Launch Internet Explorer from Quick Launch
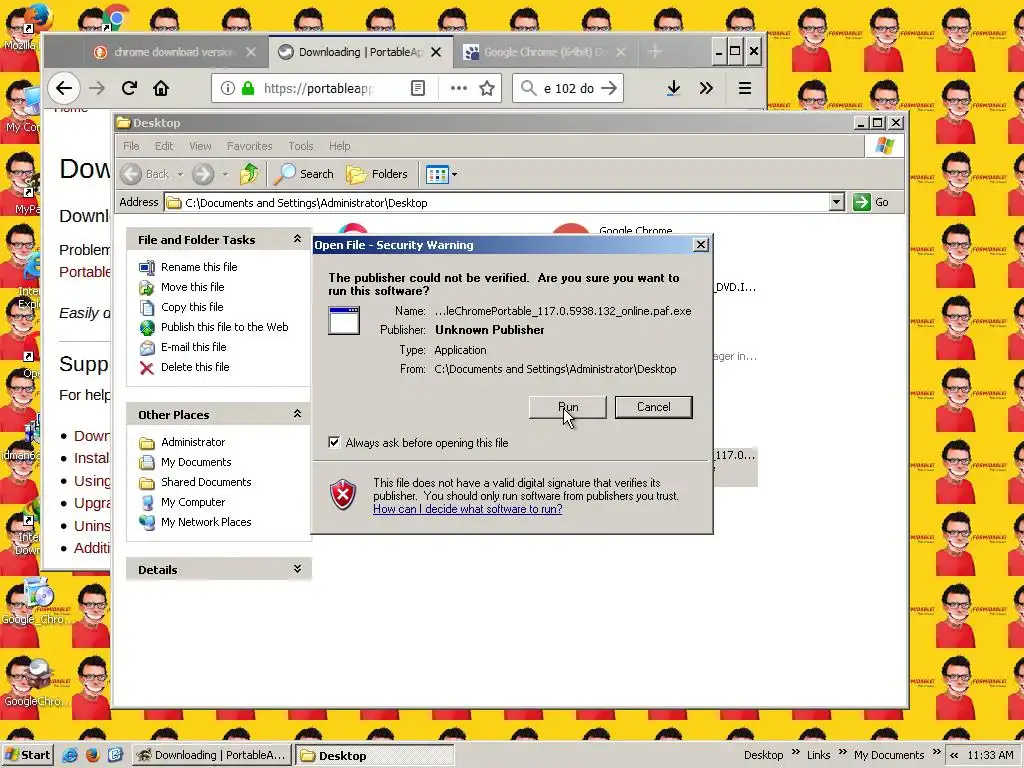Image resolution: width=1024 pixels, height=768 pixels. click(x=70, y=755)
